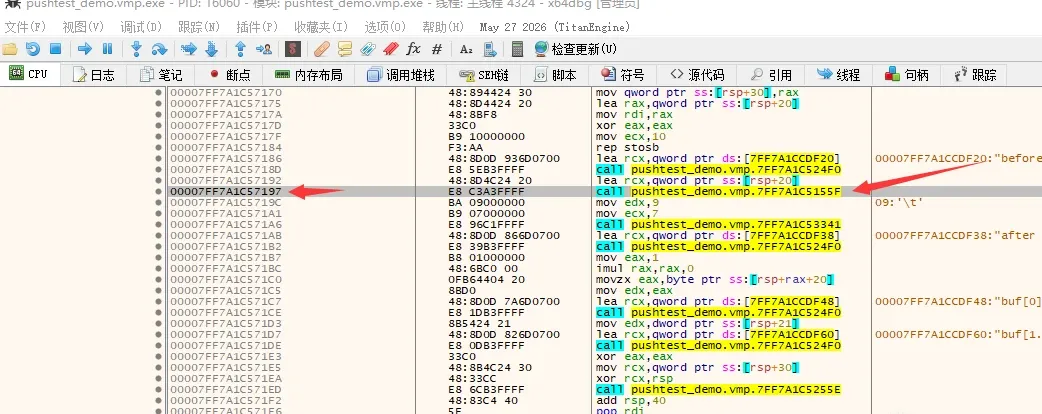1042x414 pixels.
Task: Open the 帮助(H) menu
Action: pos(443,27)
